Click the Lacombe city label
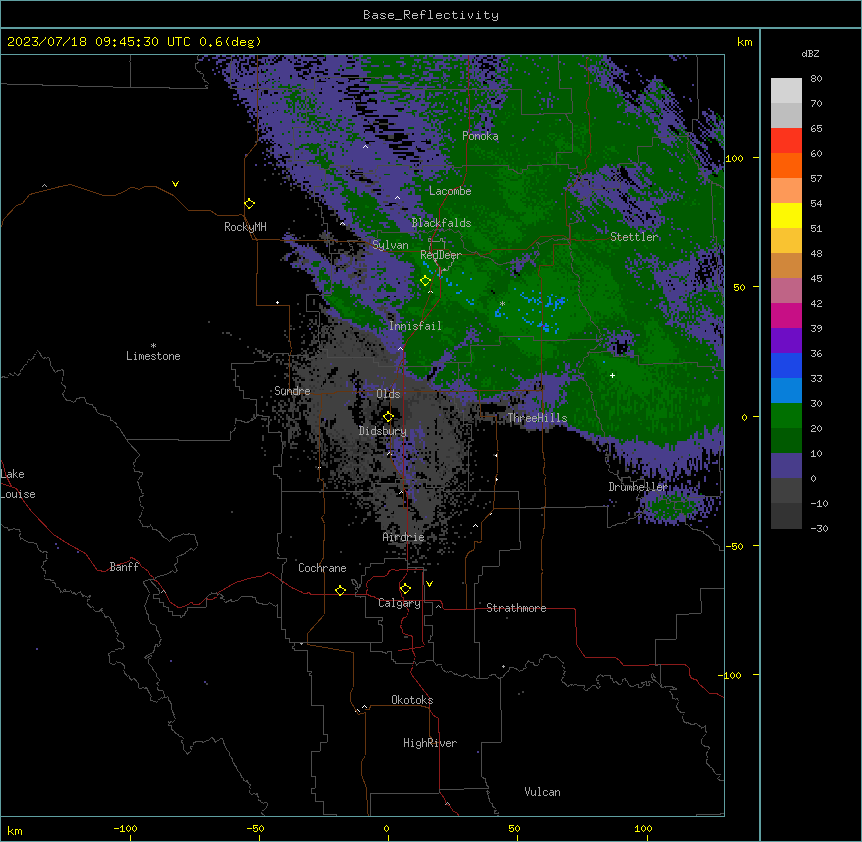 click(x=450, y=191)
